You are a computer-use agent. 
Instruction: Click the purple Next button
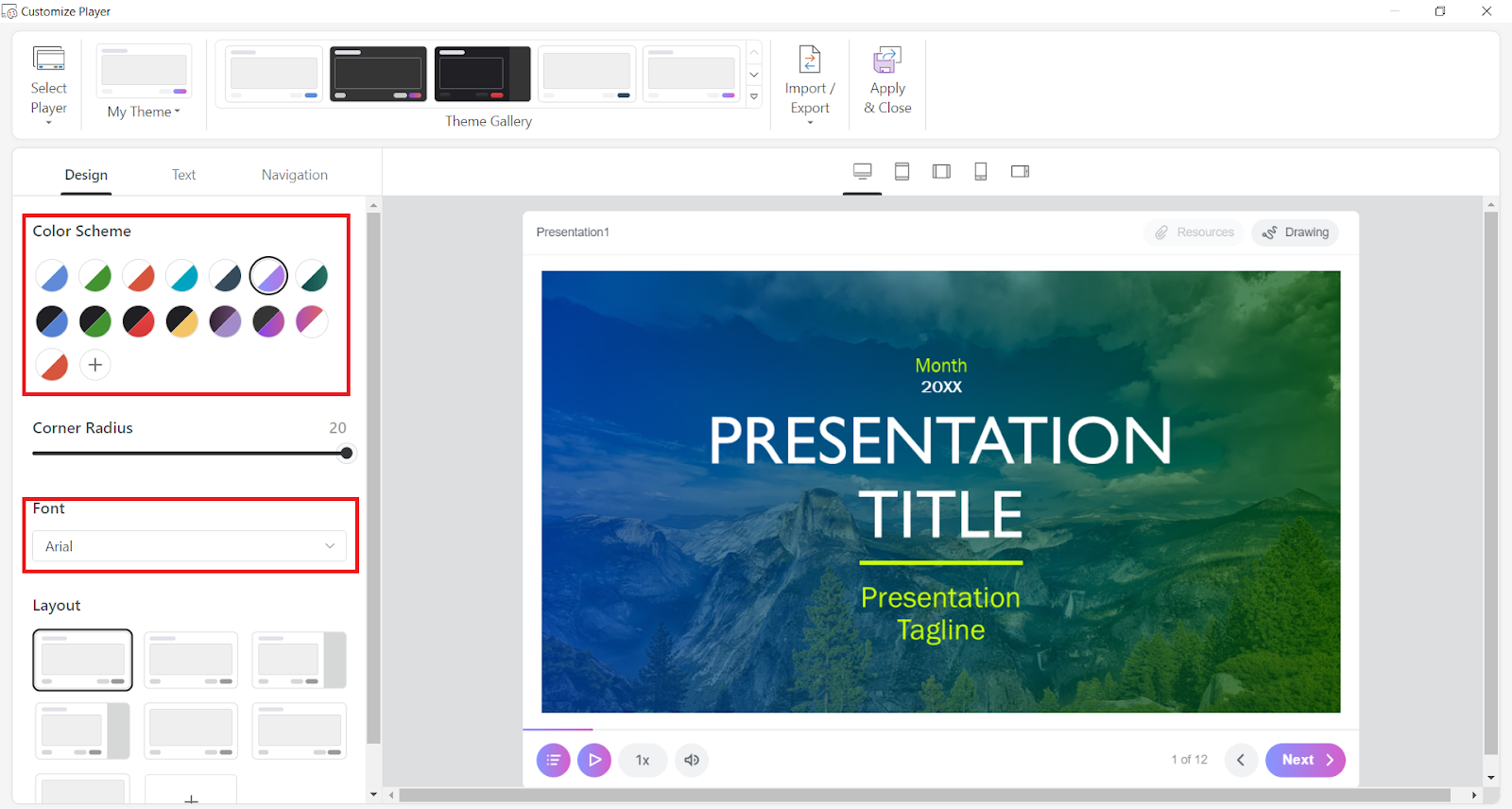coord(1305,760)
